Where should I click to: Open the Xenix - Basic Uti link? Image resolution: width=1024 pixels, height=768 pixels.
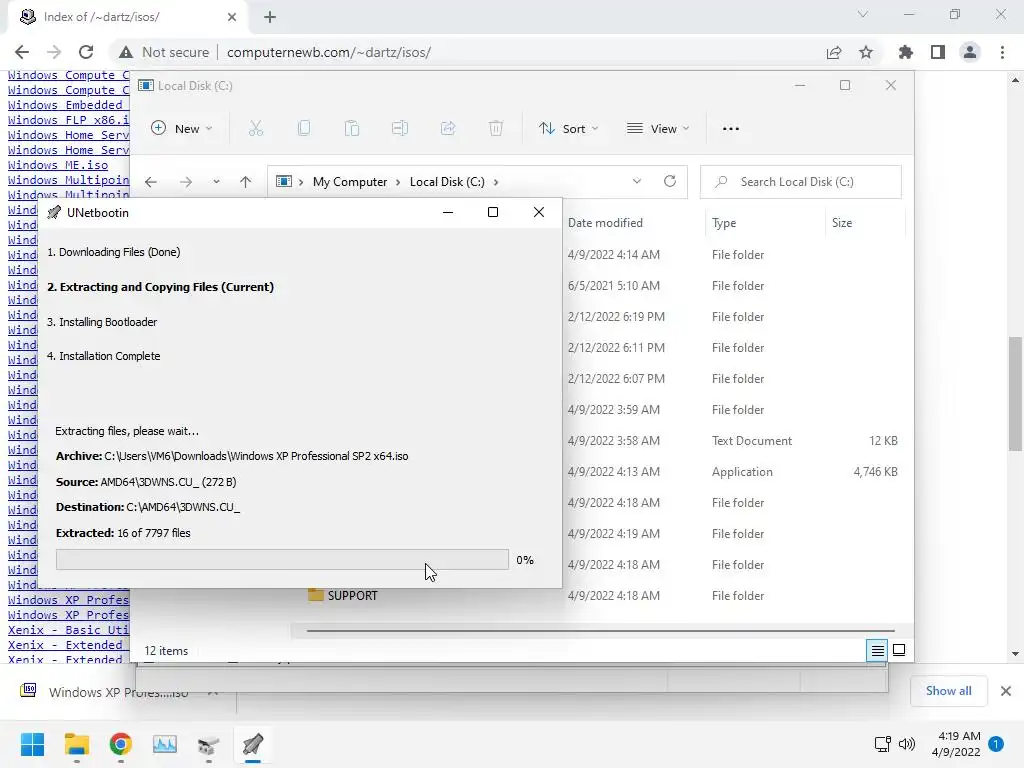(69, 630)
